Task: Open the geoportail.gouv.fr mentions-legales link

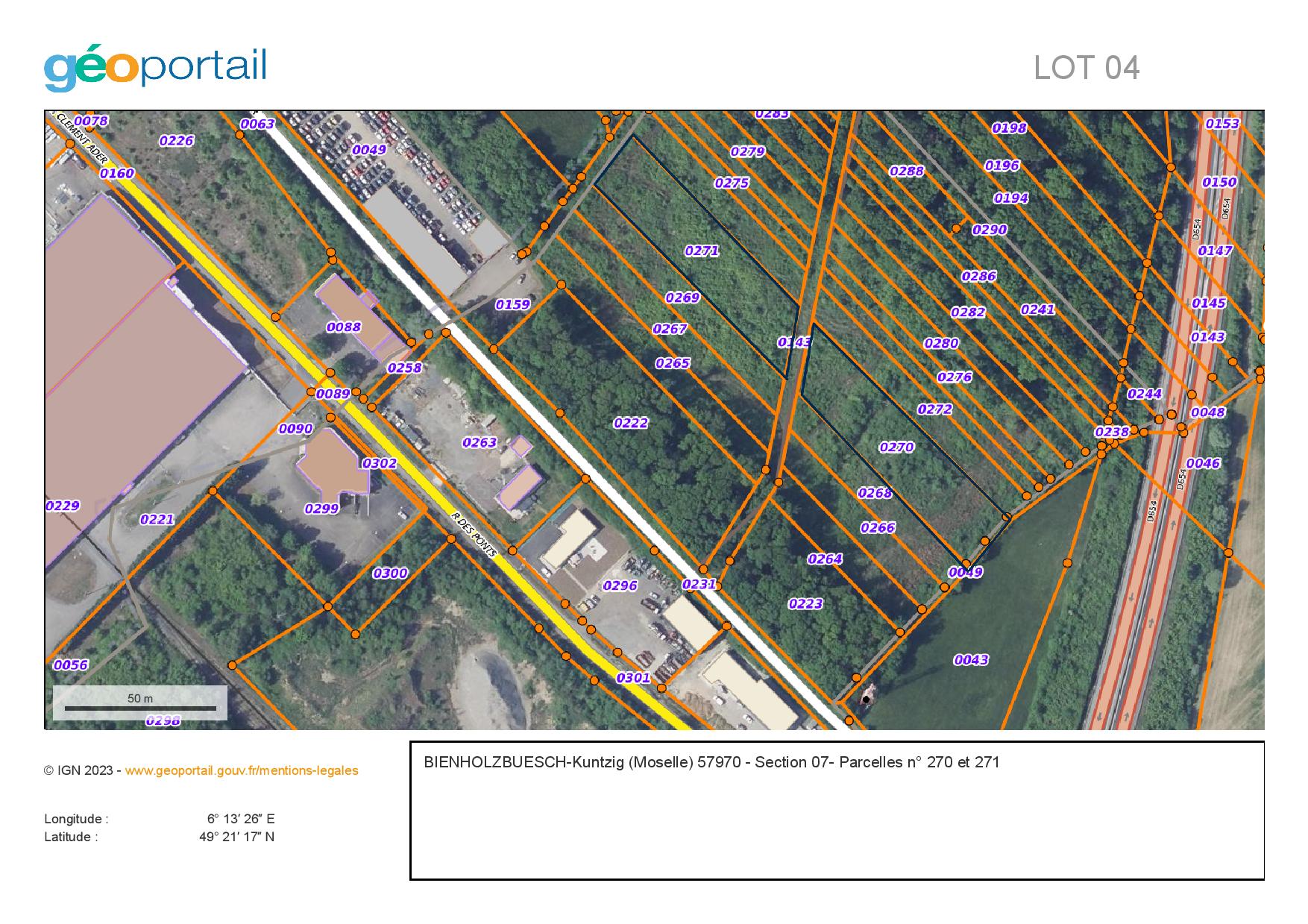Action: pos(242,770)
